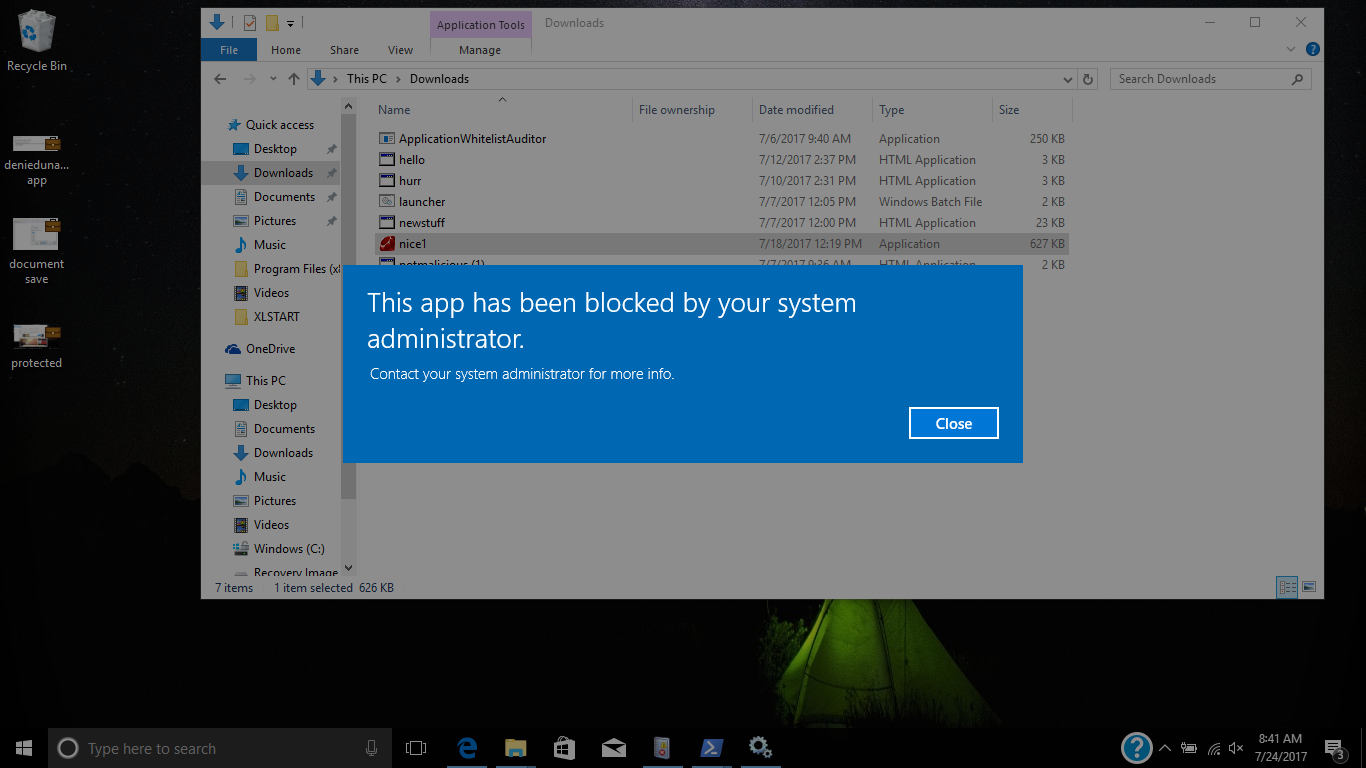This screenshot has height=768, width=1366.
Task: Open the File ribbon tab
Action: pos(229,50)
